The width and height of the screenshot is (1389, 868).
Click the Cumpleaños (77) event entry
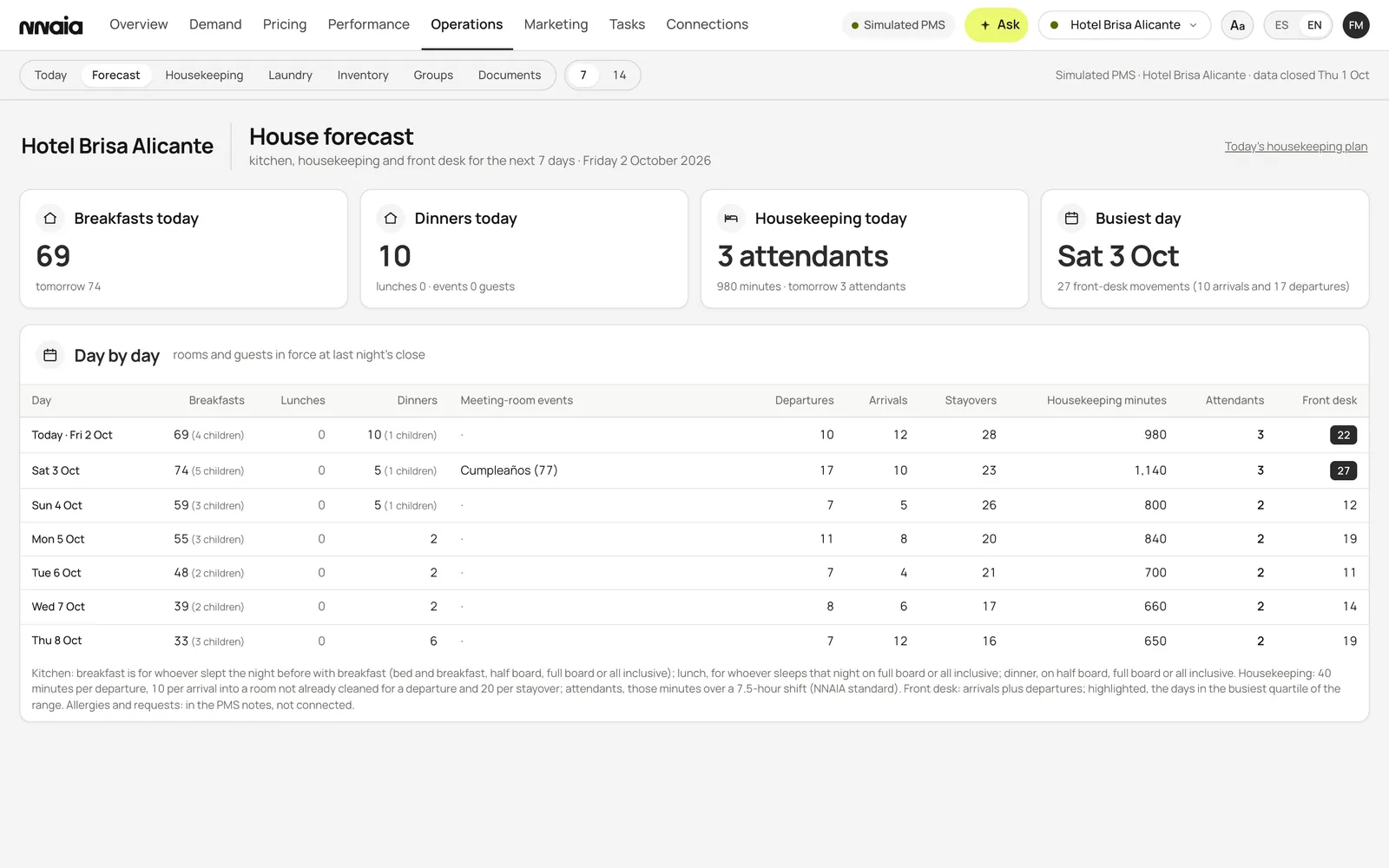tap(509, 470)
